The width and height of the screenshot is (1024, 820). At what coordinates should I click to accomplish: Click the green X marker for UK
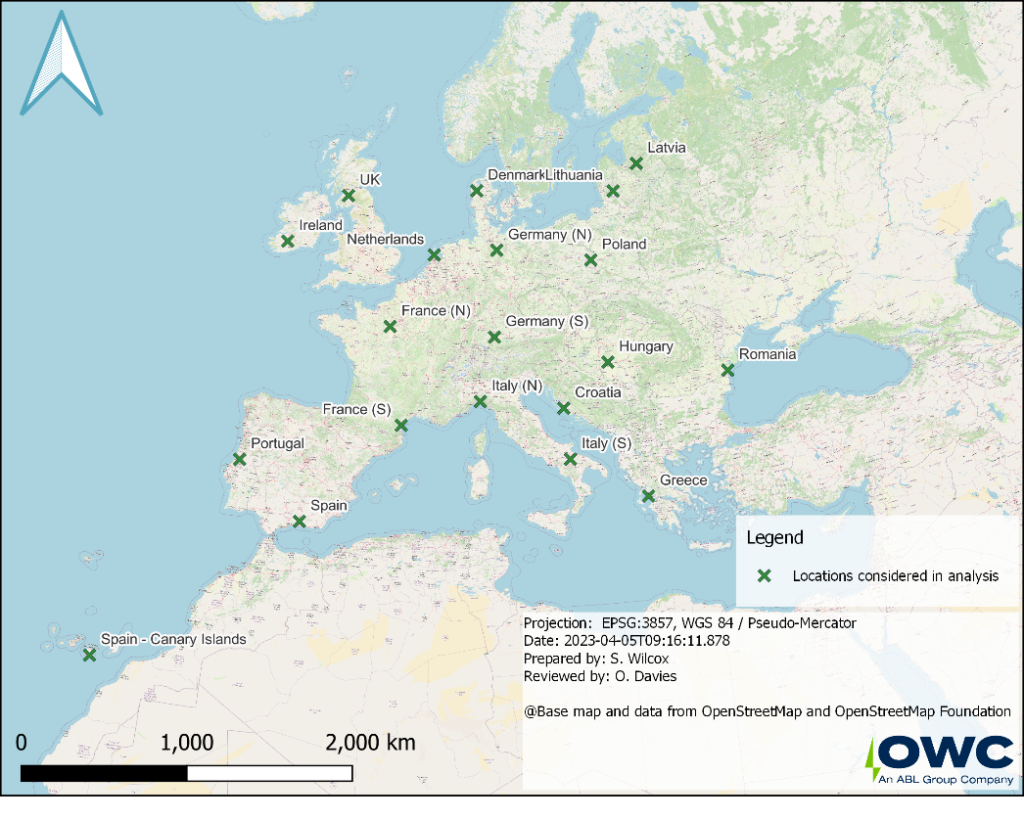[348, 196]
